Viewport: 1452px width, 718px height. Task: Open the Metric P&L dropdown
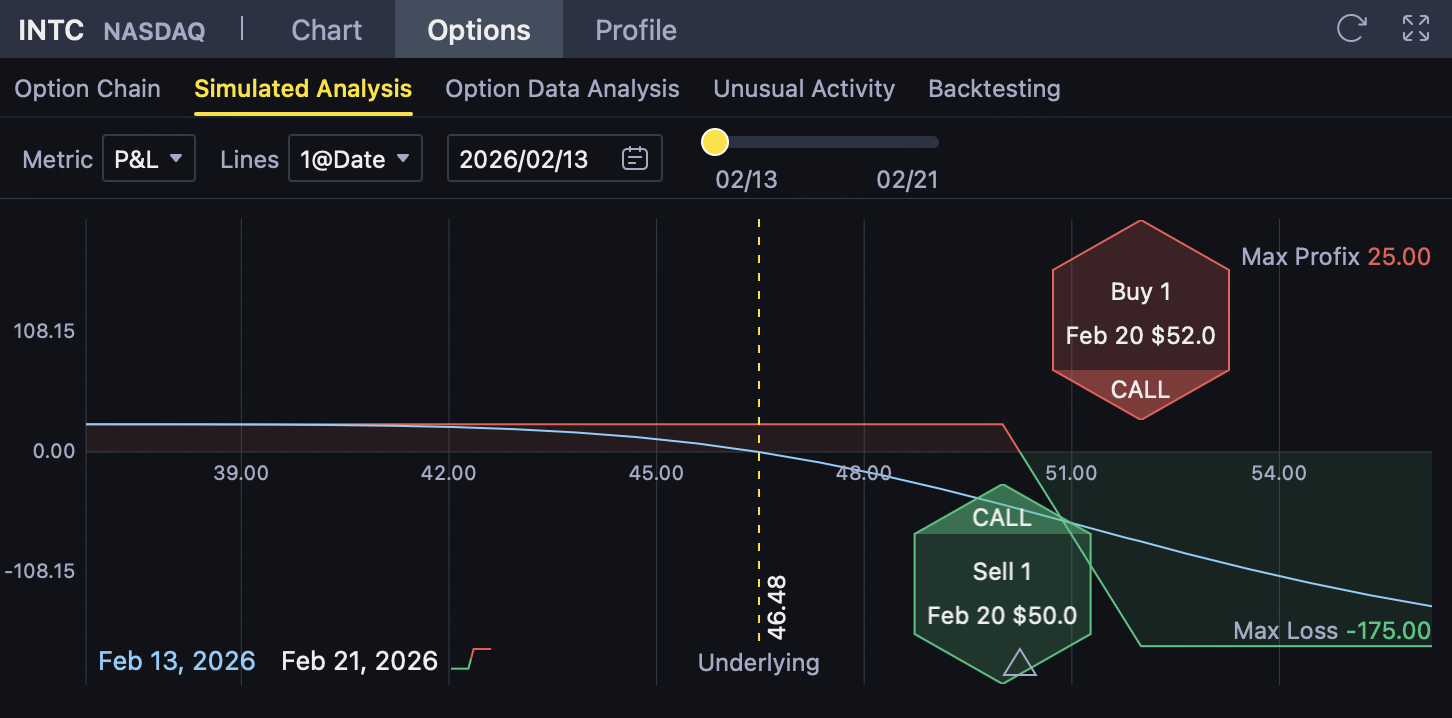[x=148, y=159]
